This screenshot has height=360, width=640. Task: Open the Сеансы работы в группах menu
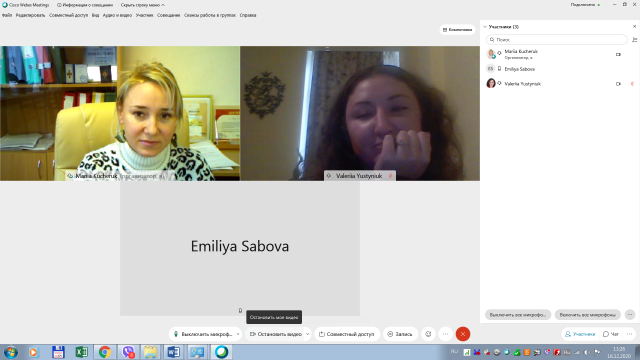210,15
